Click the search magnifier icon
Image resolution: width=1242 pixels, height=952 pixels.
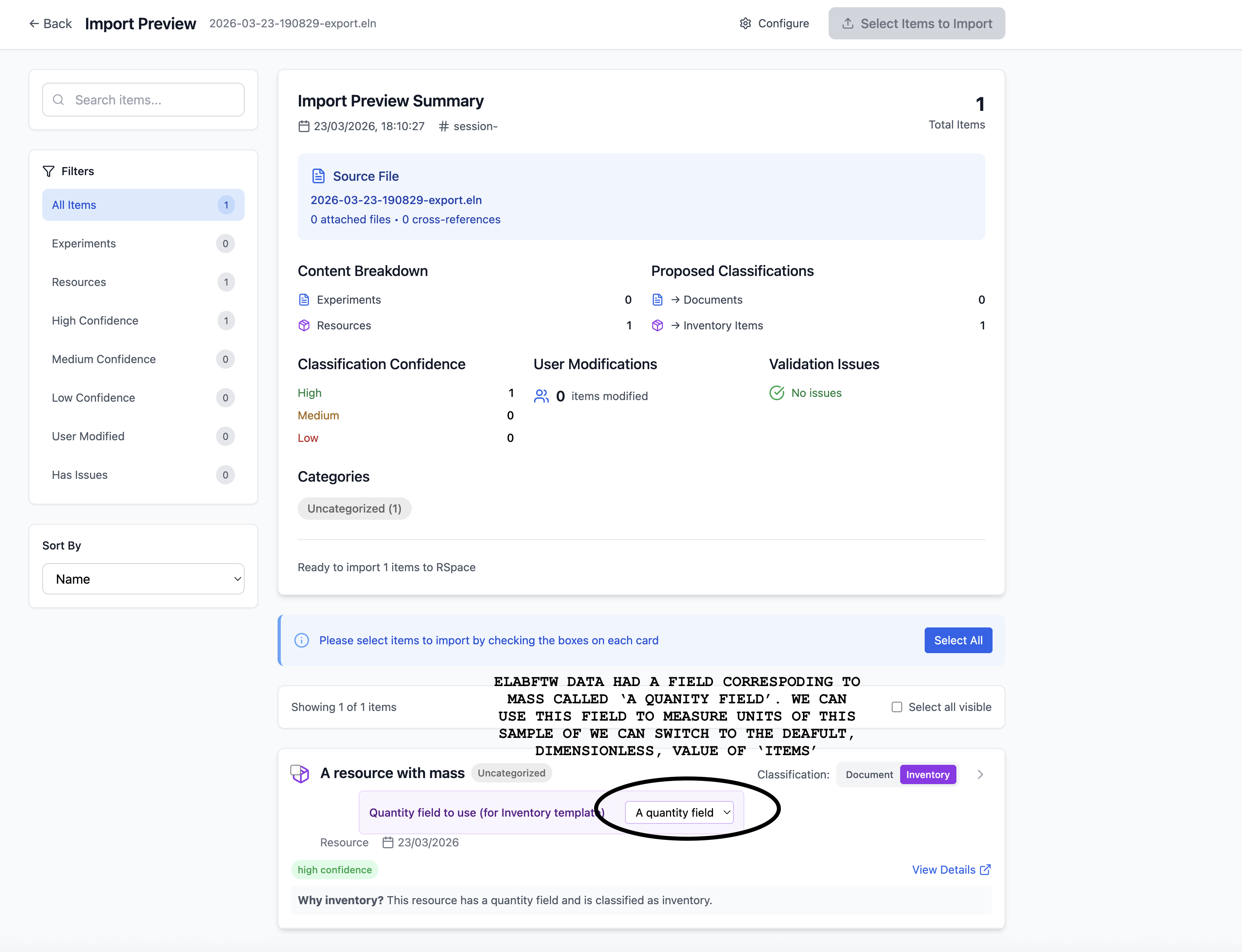(x=58, y=100)
